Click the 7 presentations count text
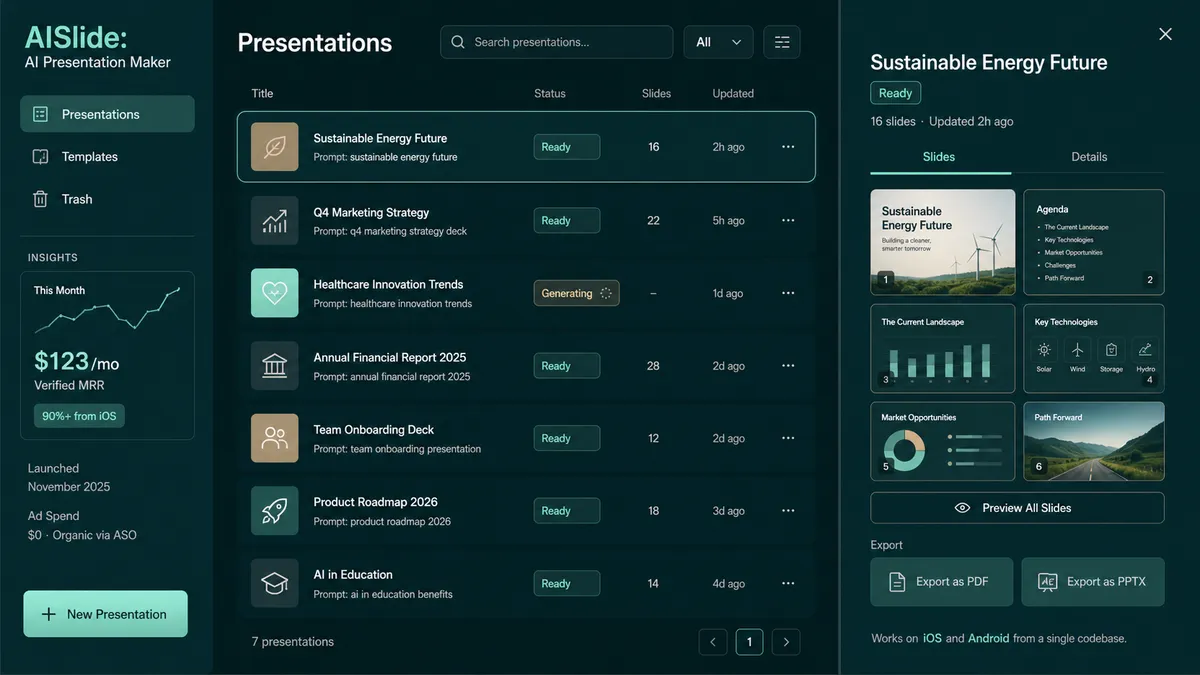1200x675 pixels. 292,642
